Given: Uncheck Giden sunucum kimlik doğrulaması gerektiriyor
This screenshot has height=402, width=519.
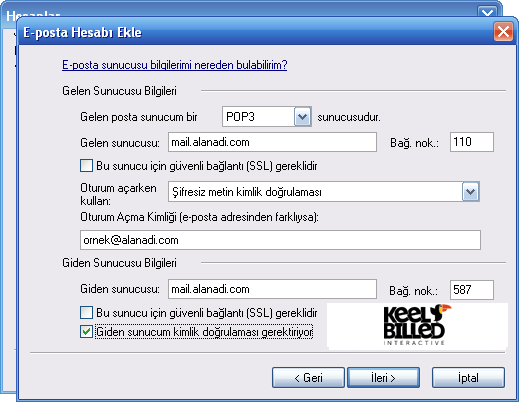Looking at the screenshot, I should (86, 332).
